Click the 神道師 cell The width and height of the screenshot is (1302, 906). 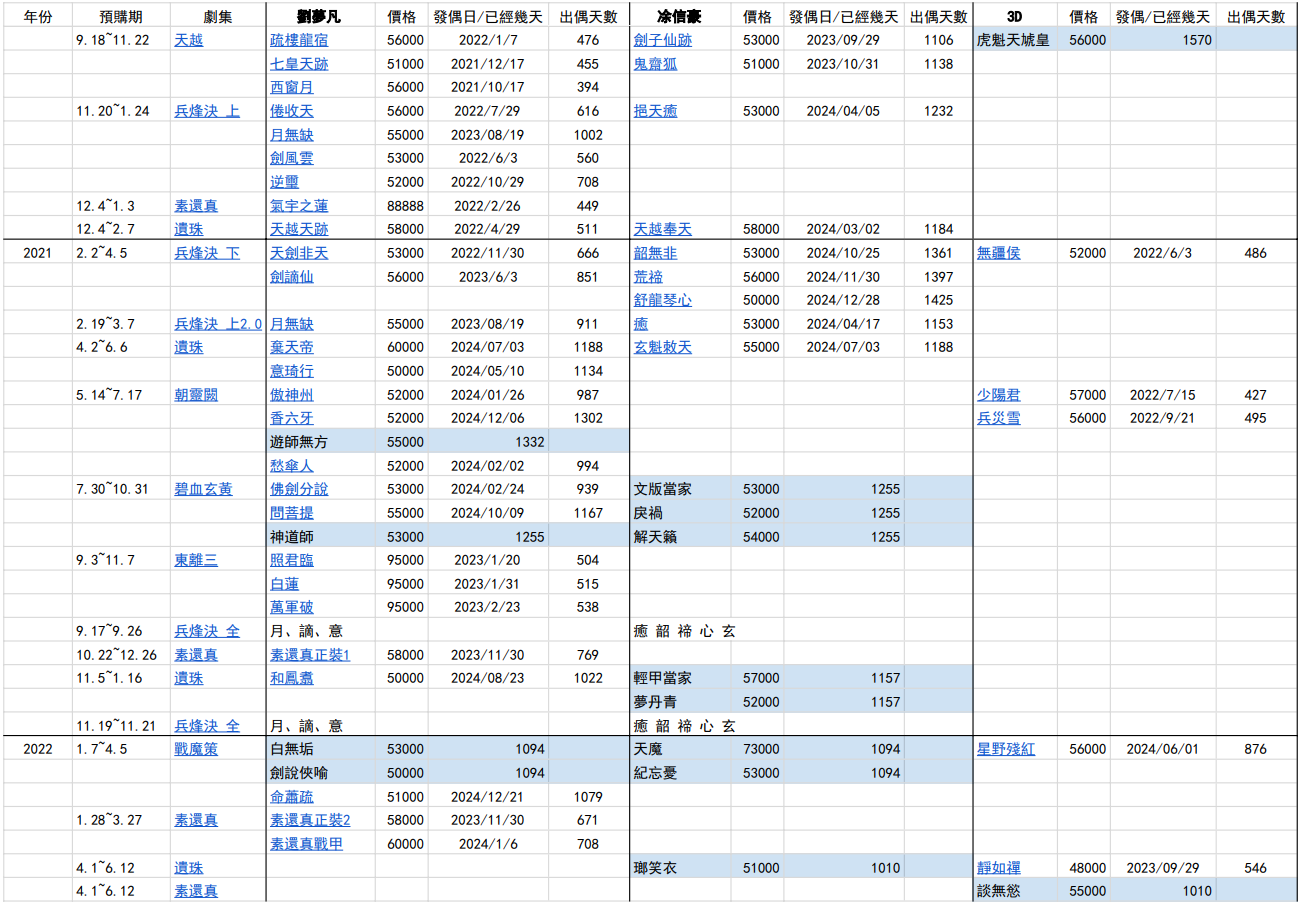click(320, 537)
